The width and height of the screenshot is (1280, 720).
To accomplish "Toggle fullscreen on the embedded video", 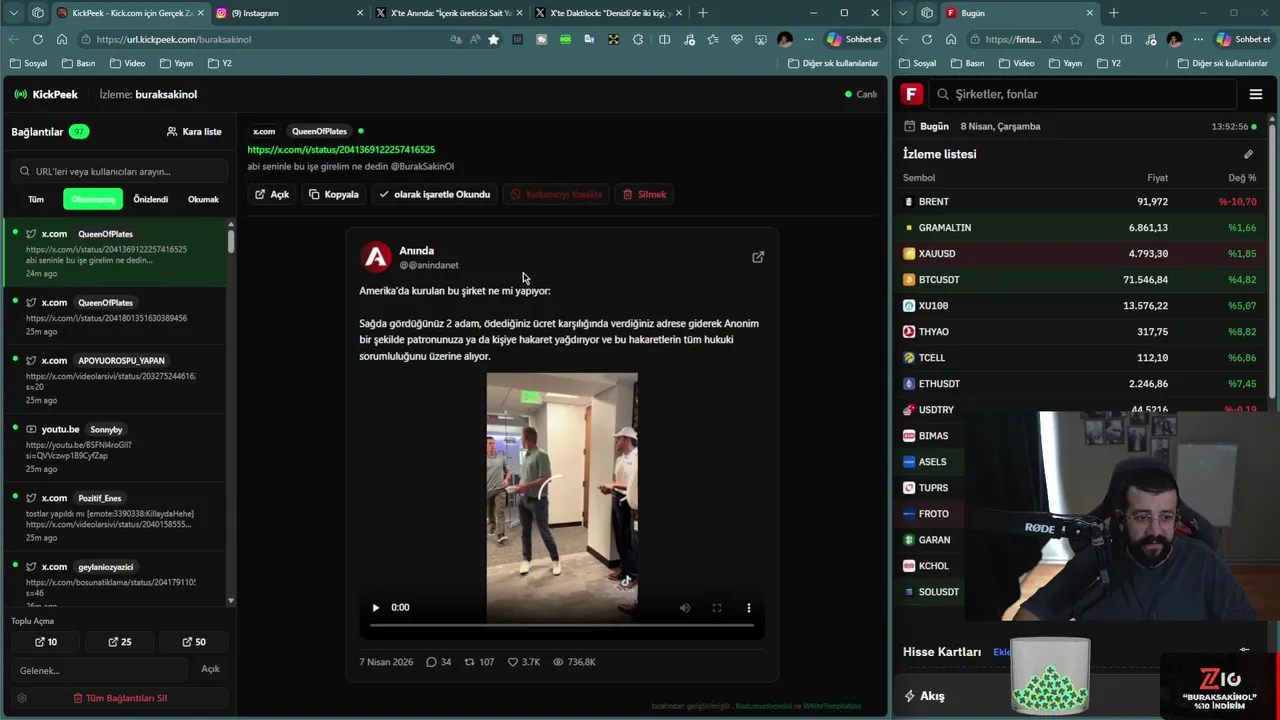I will click(x=717, y=607).
